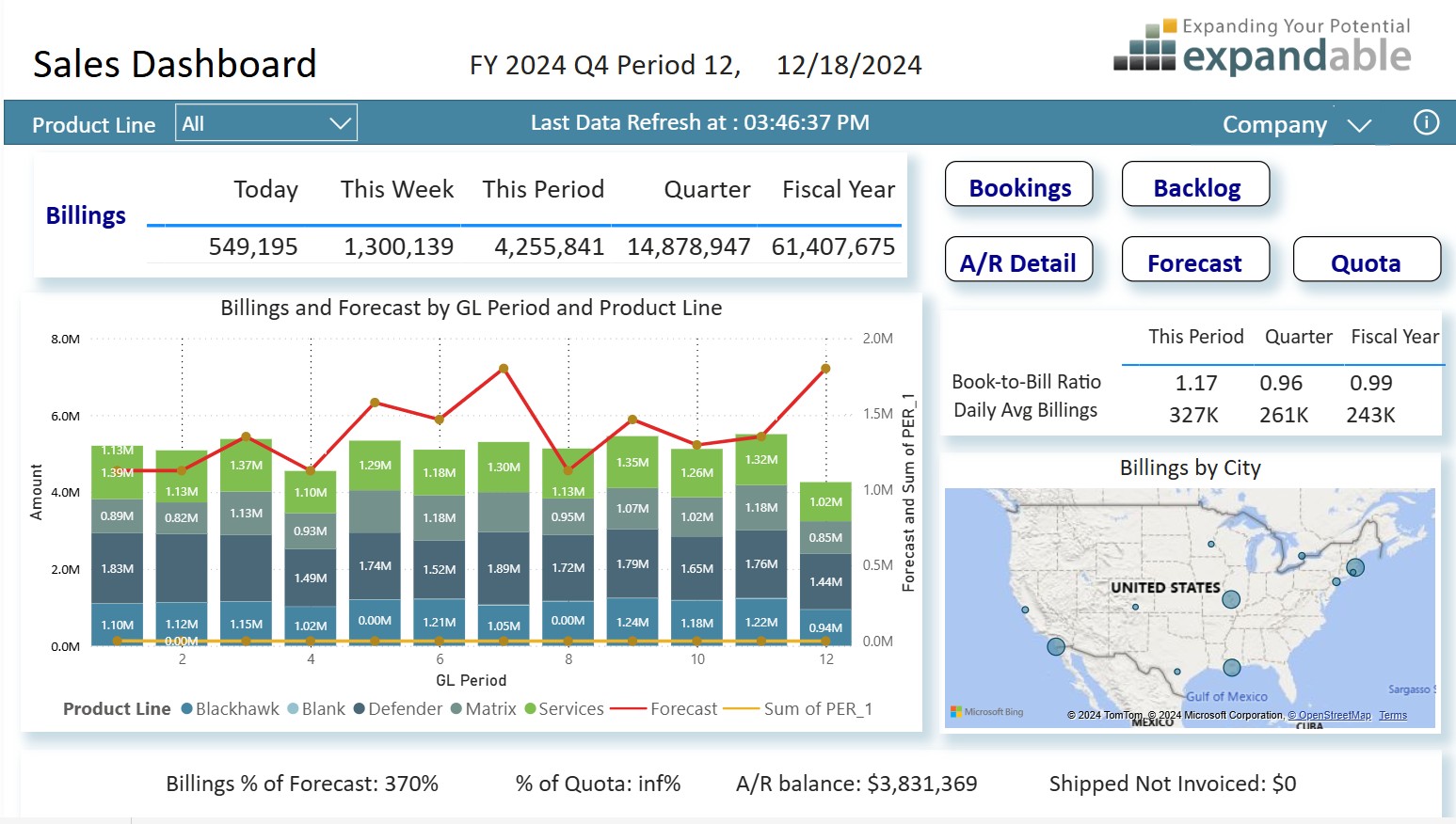Click the bubble in the Gulf of Mexico area
Screen dimensions: 1456x824
pos(1231,668)
